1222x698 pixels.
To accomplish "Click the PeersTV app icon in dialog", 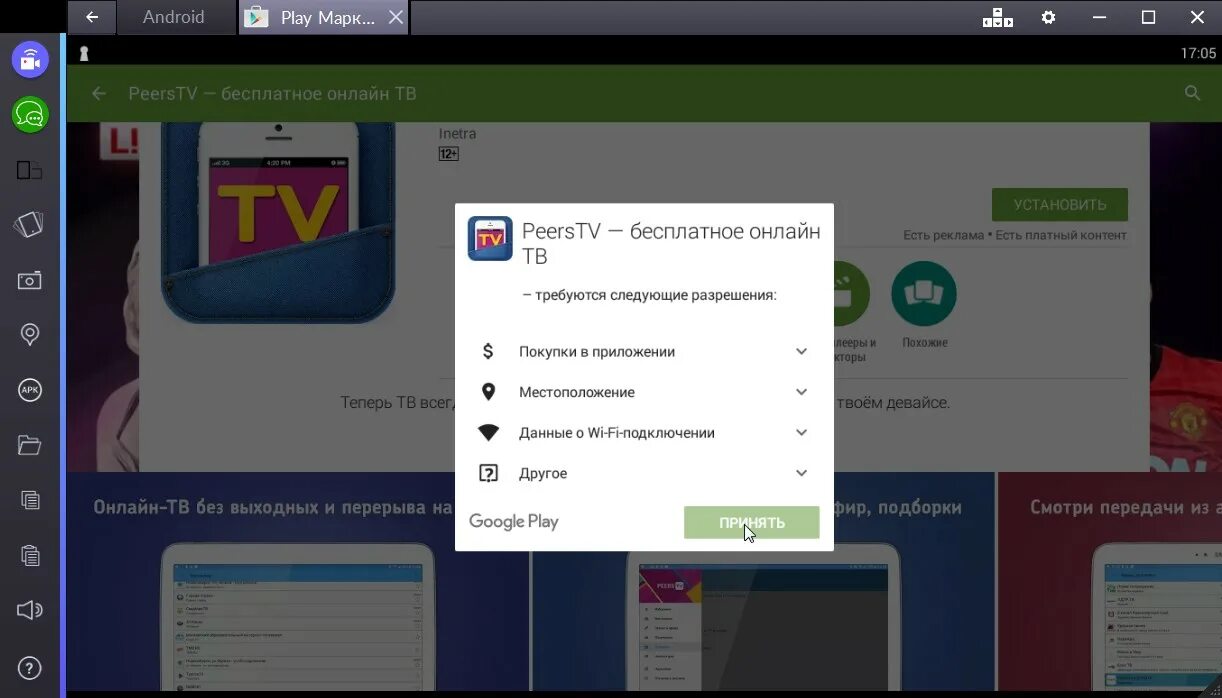I will pos(490,238).
